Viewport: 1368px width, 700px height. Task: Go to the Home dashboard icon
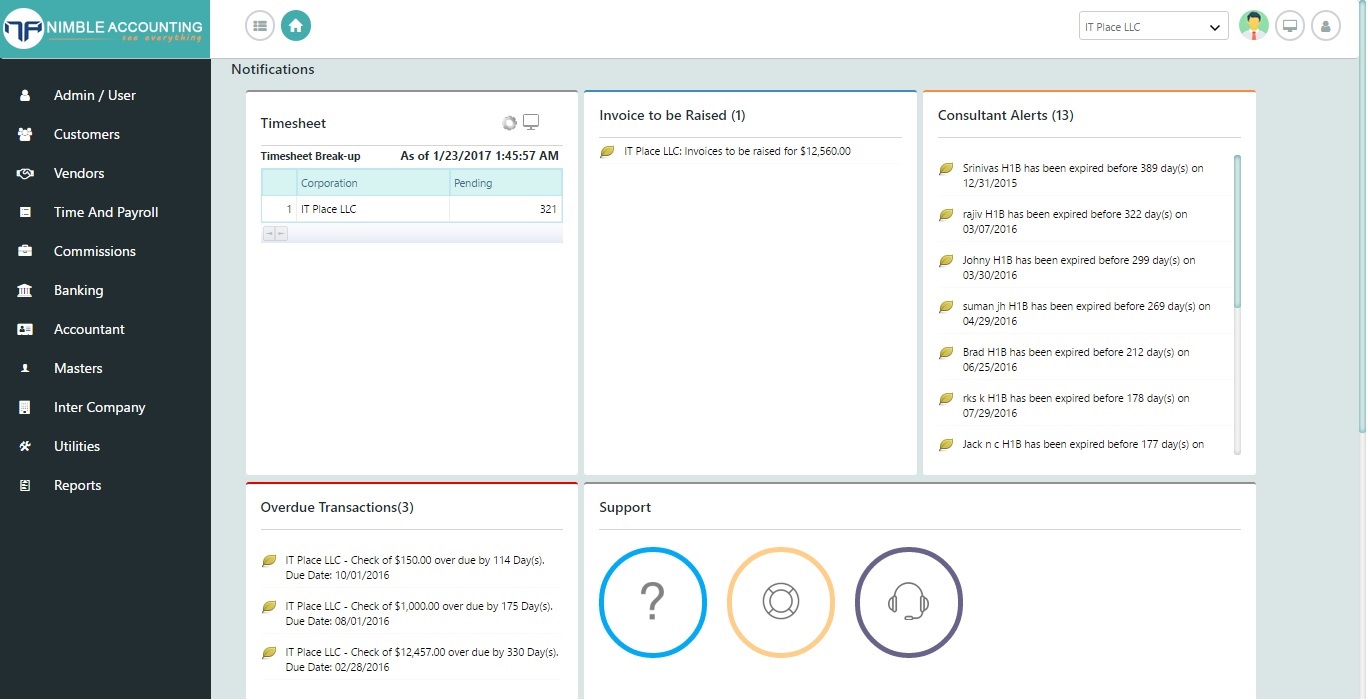[x=296, y=26]
